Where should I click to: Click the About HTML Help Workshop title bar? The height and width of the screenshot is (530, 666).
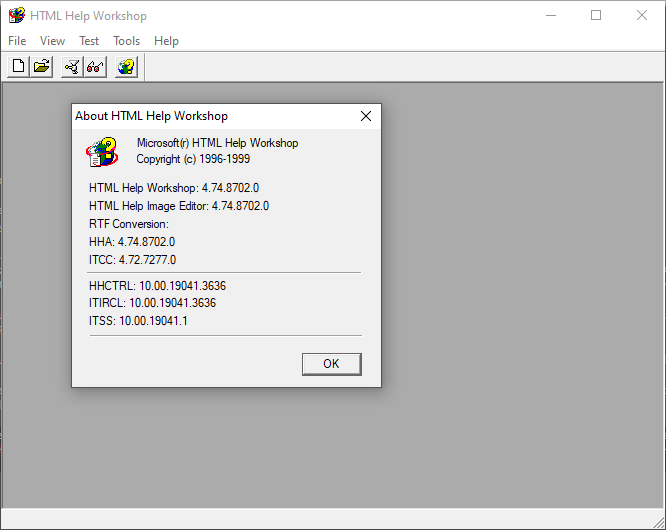click(x=200, y=116)
